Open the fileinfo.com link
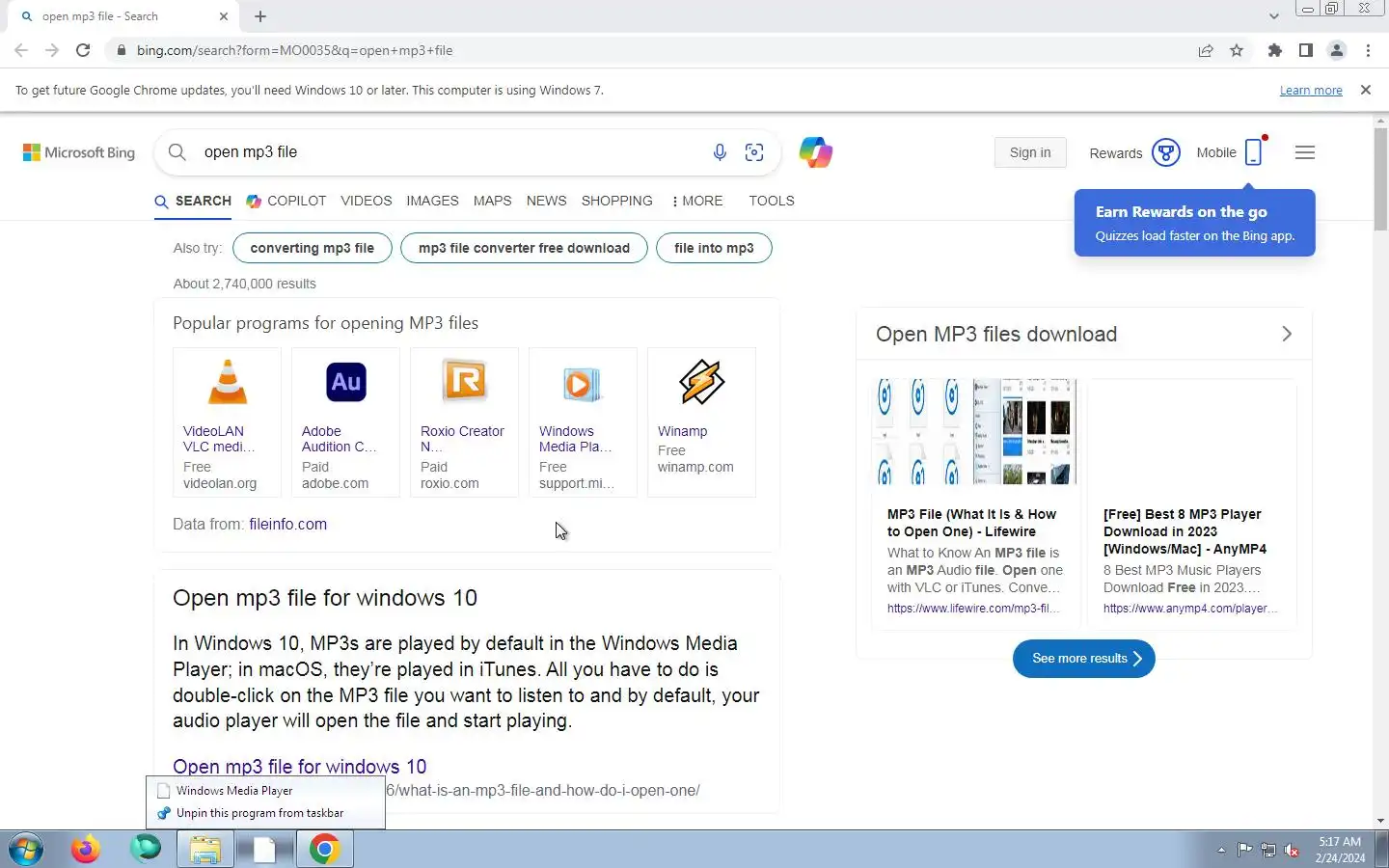The image size is (1389, 868). pyautogui.click(x=287, y=525)
